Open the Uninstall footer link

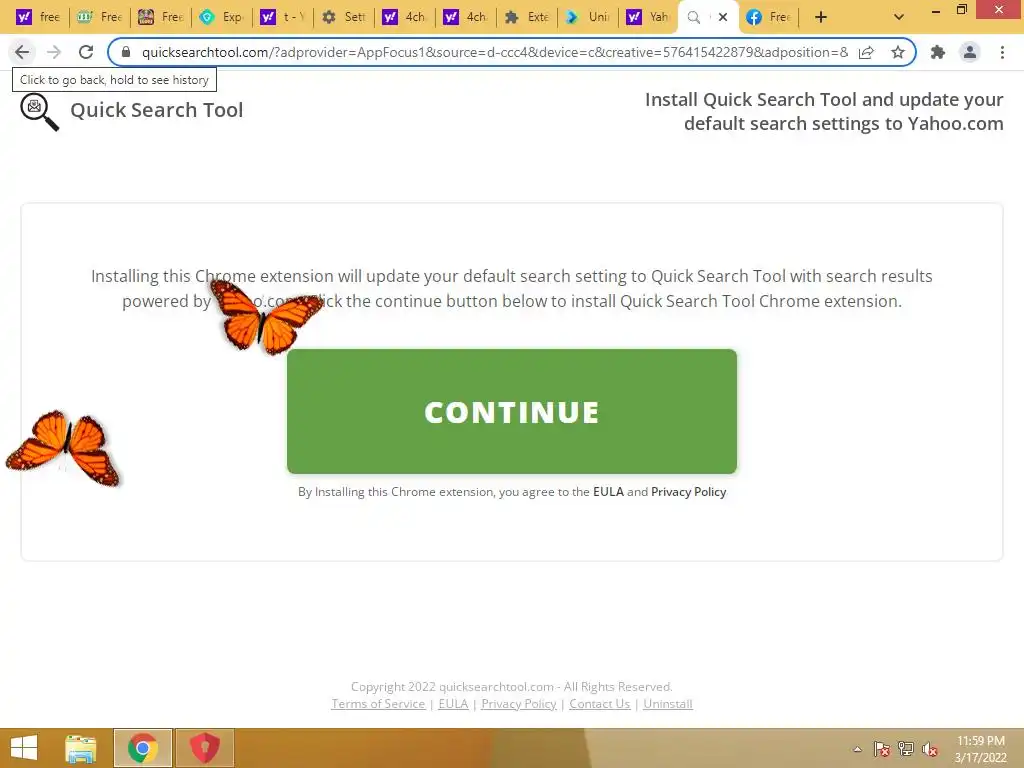click(x=667, y=704)
